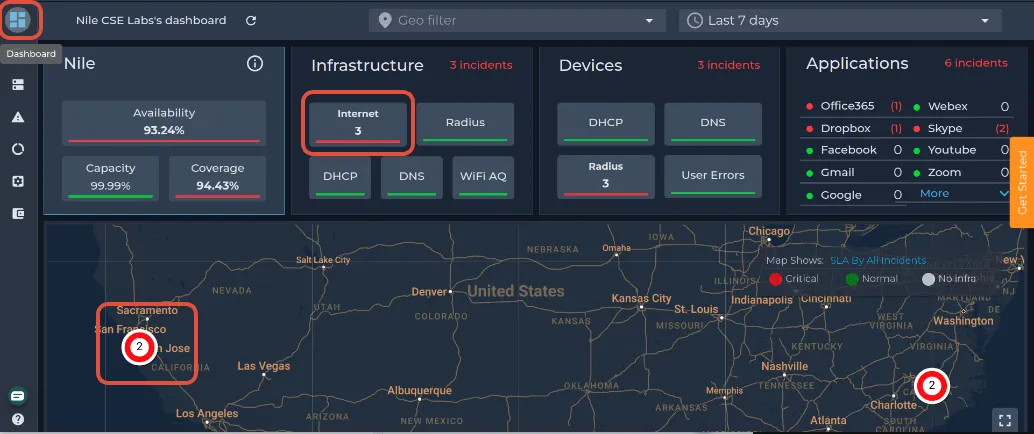Open the Dashboard icon in sidebar

point(18,20)
